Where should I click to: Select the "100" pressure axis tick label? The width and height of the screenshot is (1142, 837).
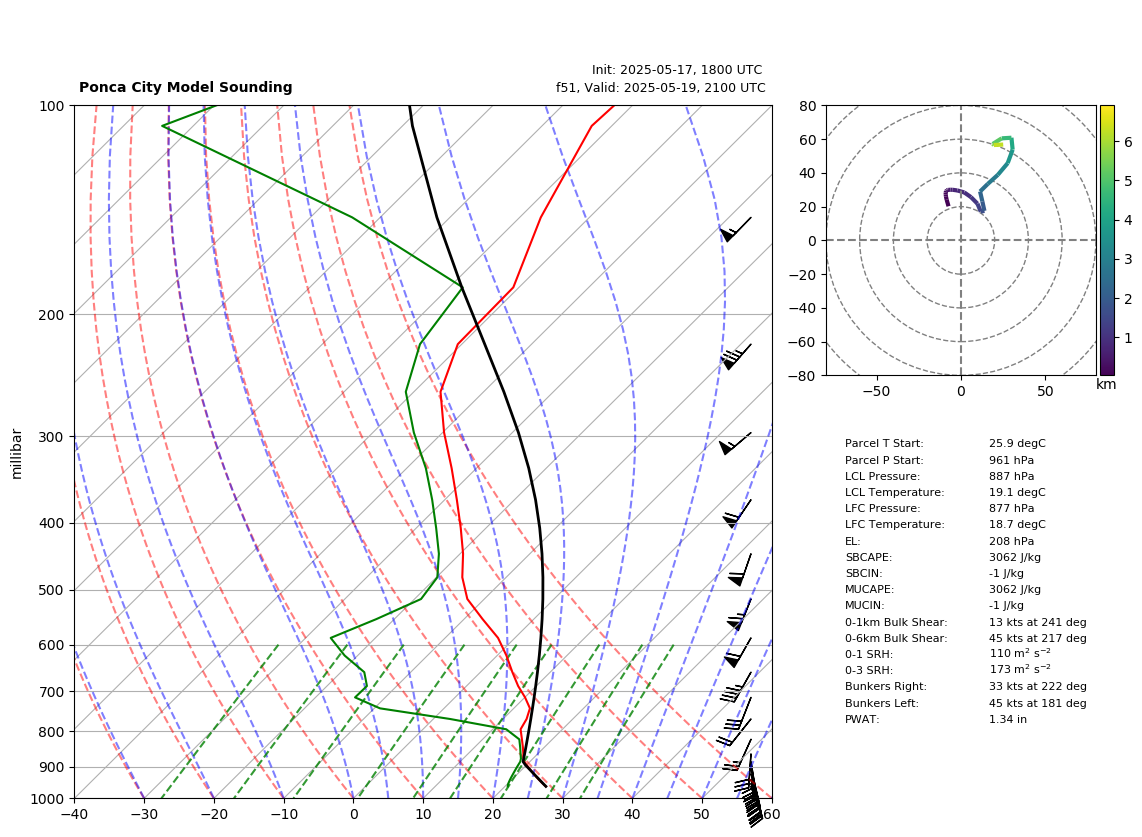click(x=52, y=106)
